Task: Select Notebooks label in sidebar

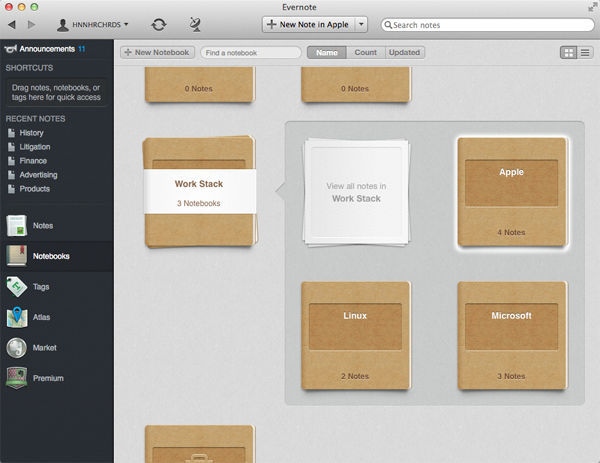Action: [51, 256]
